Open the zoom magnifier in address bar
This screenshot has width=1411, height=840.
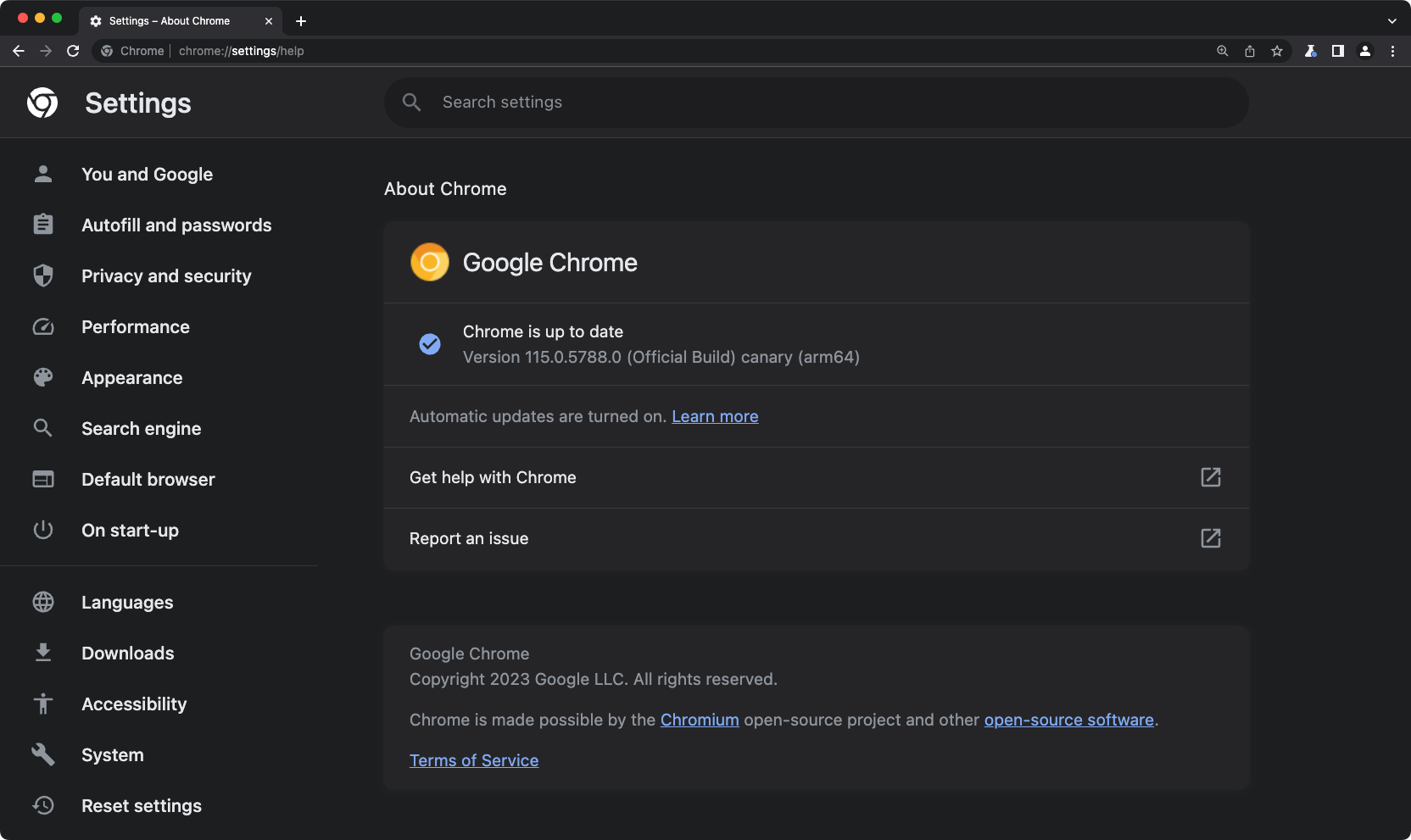(x=1223, y=51)
